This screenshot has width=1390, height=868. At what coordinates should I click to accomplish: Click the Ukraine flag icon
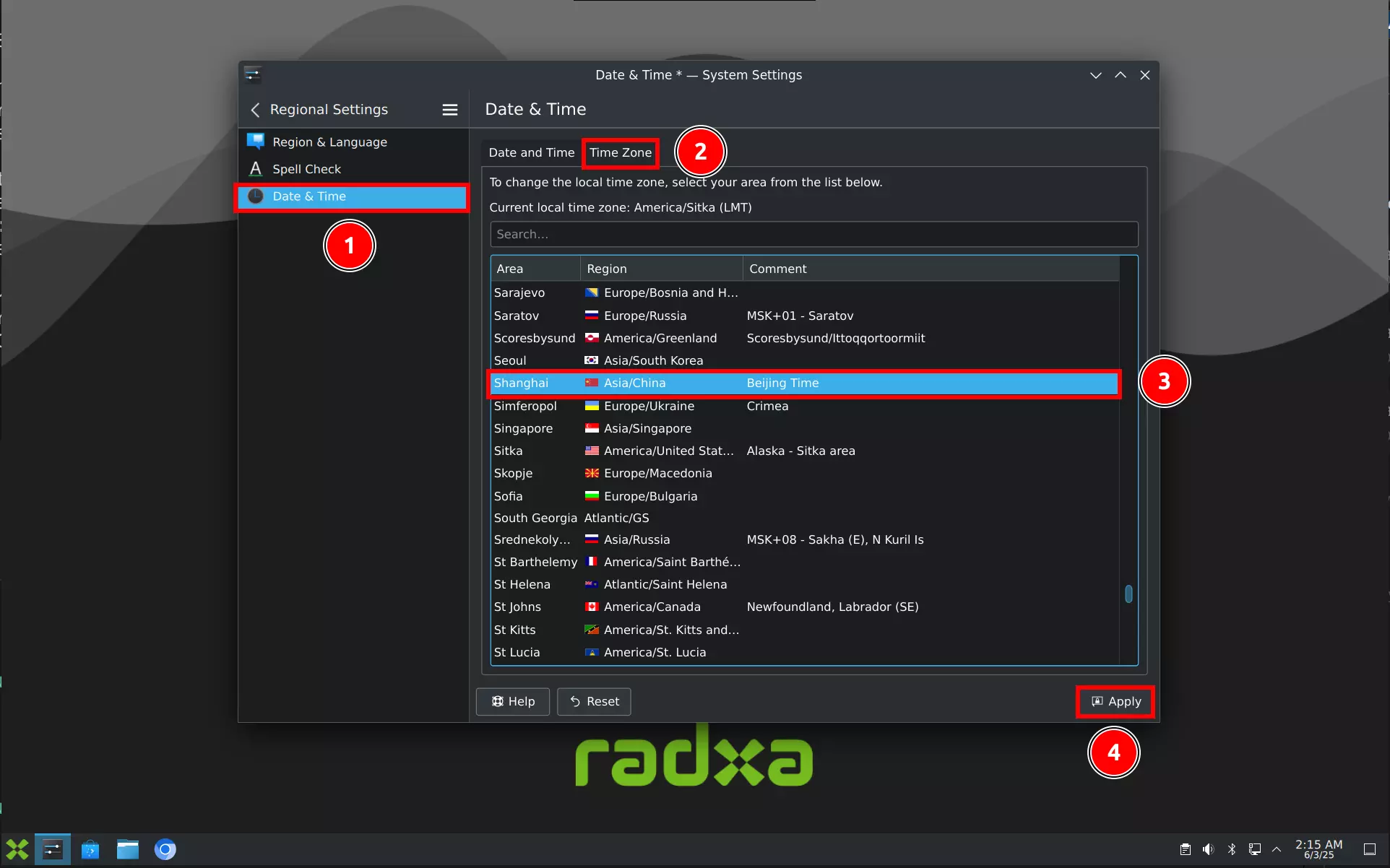[x=592, y=406]
